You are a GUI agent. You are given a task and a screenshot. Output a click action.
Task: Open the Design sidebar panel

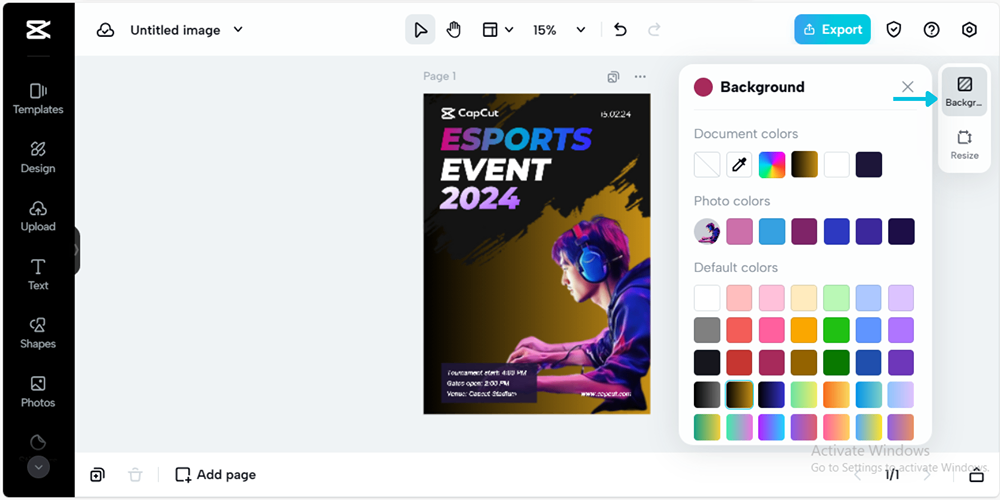pyautogui.click(x=38, y=158)
